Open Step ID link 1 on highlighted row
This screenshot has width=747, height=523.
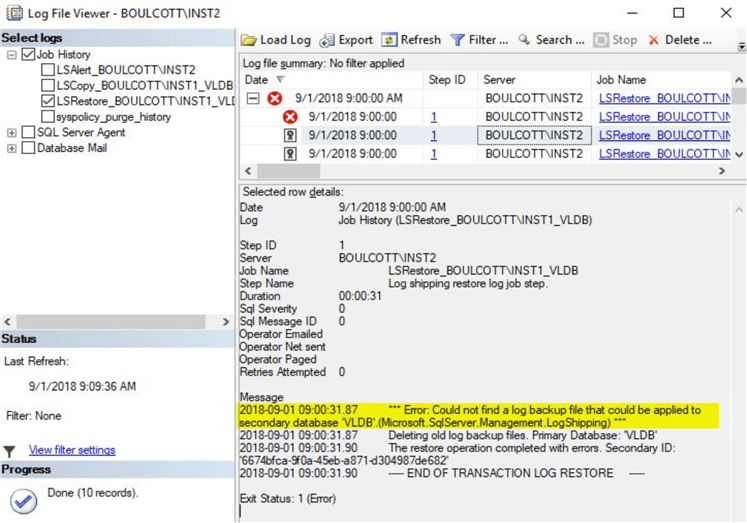(434, 136)
